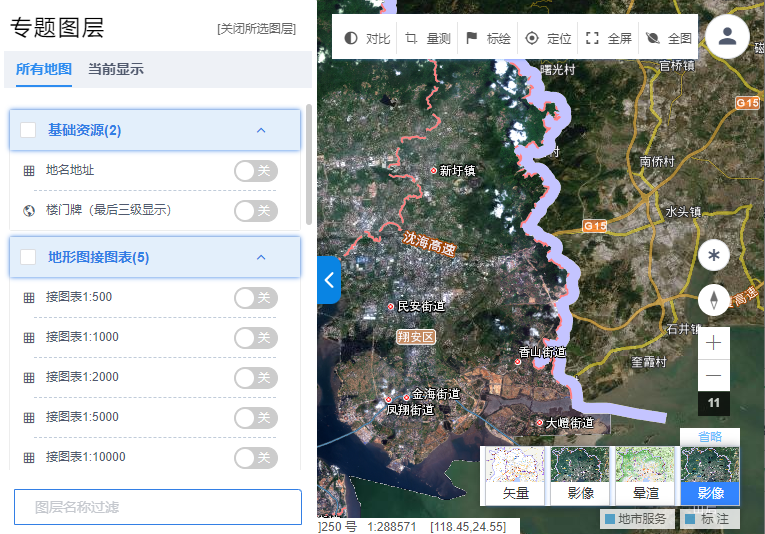Image resolution: width=765 pixels, height=534 pixels.
Task: Zoom out with the minus button
Action: tap(714, 376)
